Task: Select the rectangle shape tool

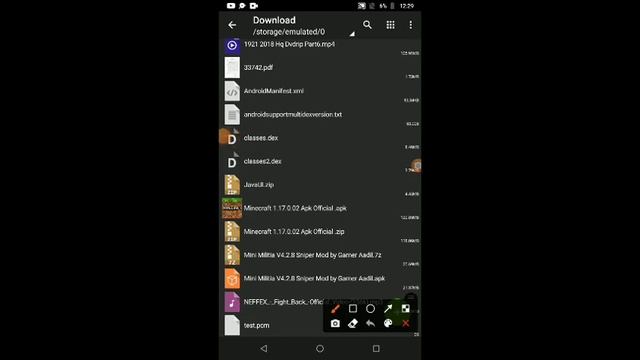Action: tap(353, 309)
